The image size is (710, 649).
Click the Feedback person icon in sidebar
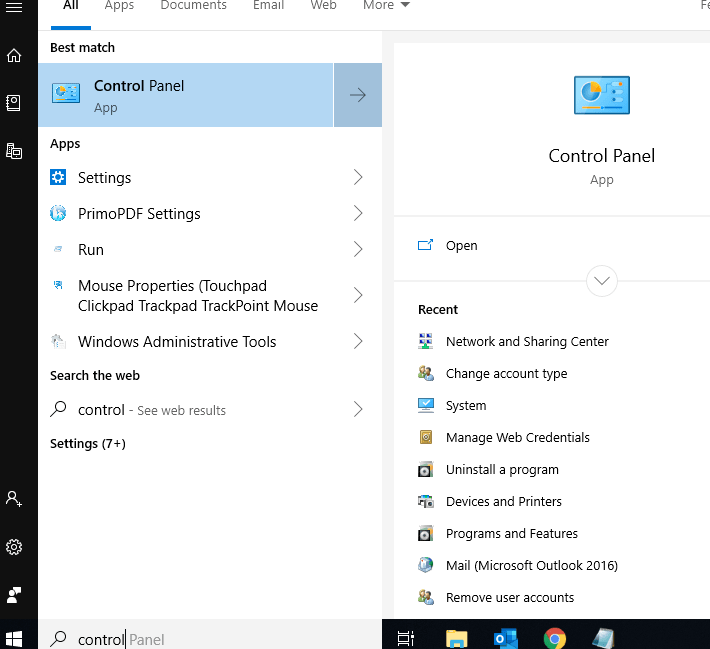pos(14,595)
